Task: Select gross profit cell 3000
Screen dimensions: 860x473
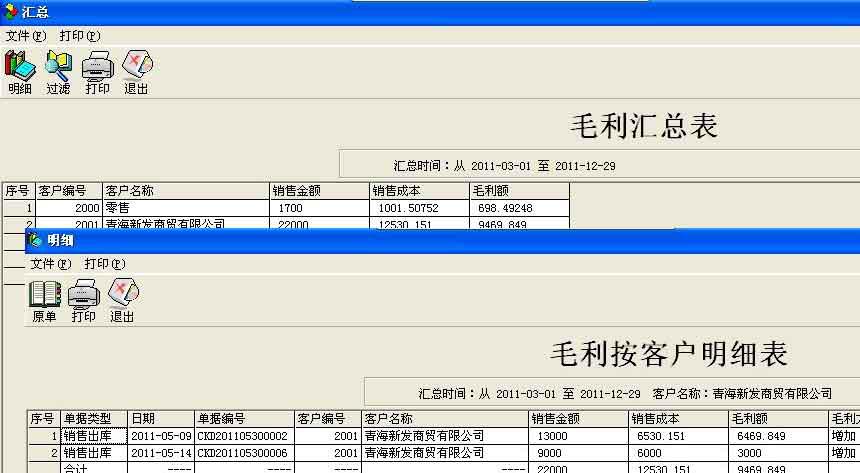Action: [x=778, y=453]
